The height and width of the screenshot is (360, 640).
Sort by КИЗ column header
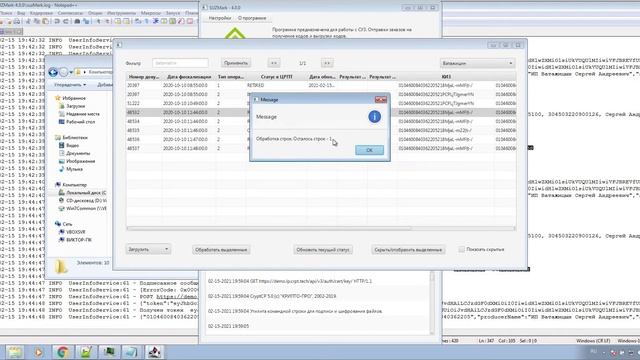coord(446,77)
